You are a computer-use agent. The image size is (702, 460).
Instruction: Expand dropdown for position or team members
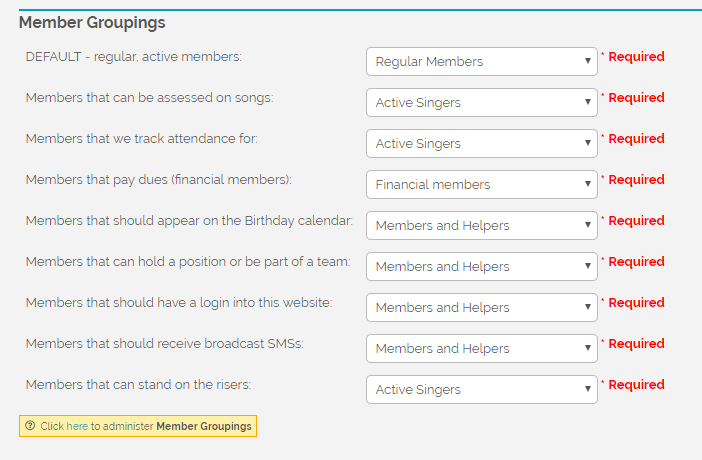click(482, 267)
